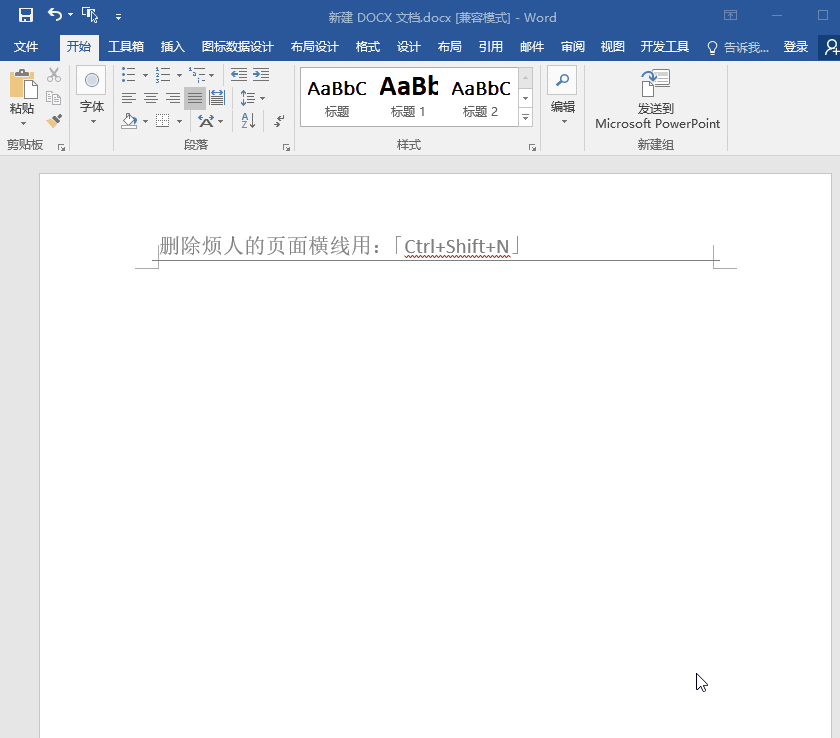The image size is (840, 738).
Task: Click the Save icon in quick access toolbar
Action: (25, 15)
